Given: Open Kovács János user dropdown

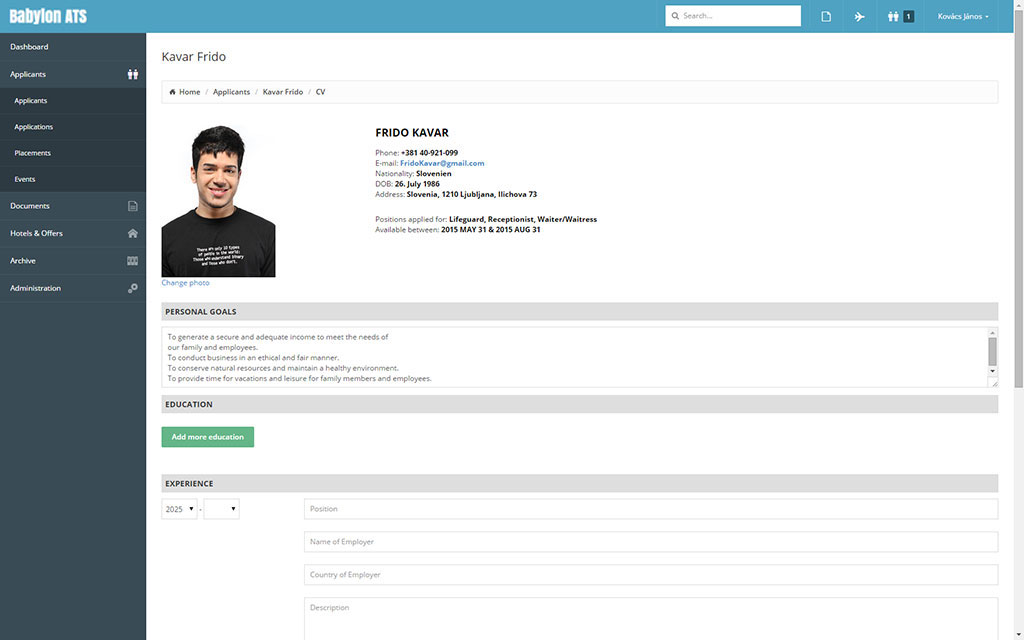Looking at the screenshot, I should click(x=963, y=16).
